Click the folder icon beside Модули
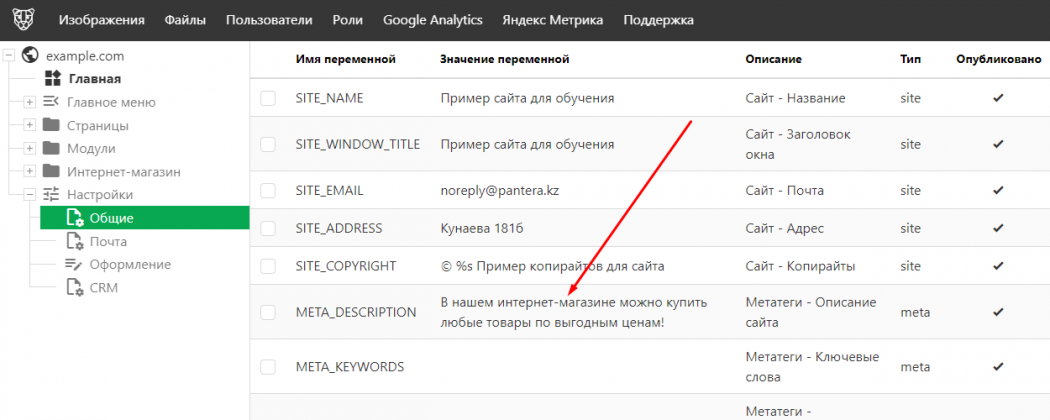This screenshot has width=1050, height=420. [x=52, y=148]
